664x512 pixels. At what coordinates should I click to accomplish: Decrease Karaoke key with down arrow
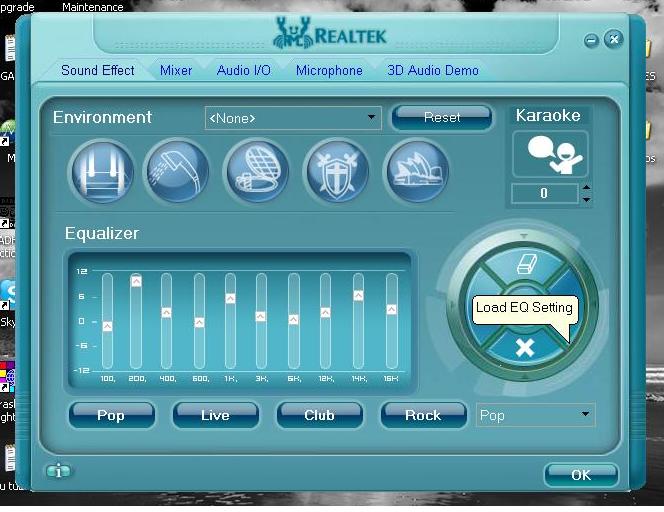(587, 199)
